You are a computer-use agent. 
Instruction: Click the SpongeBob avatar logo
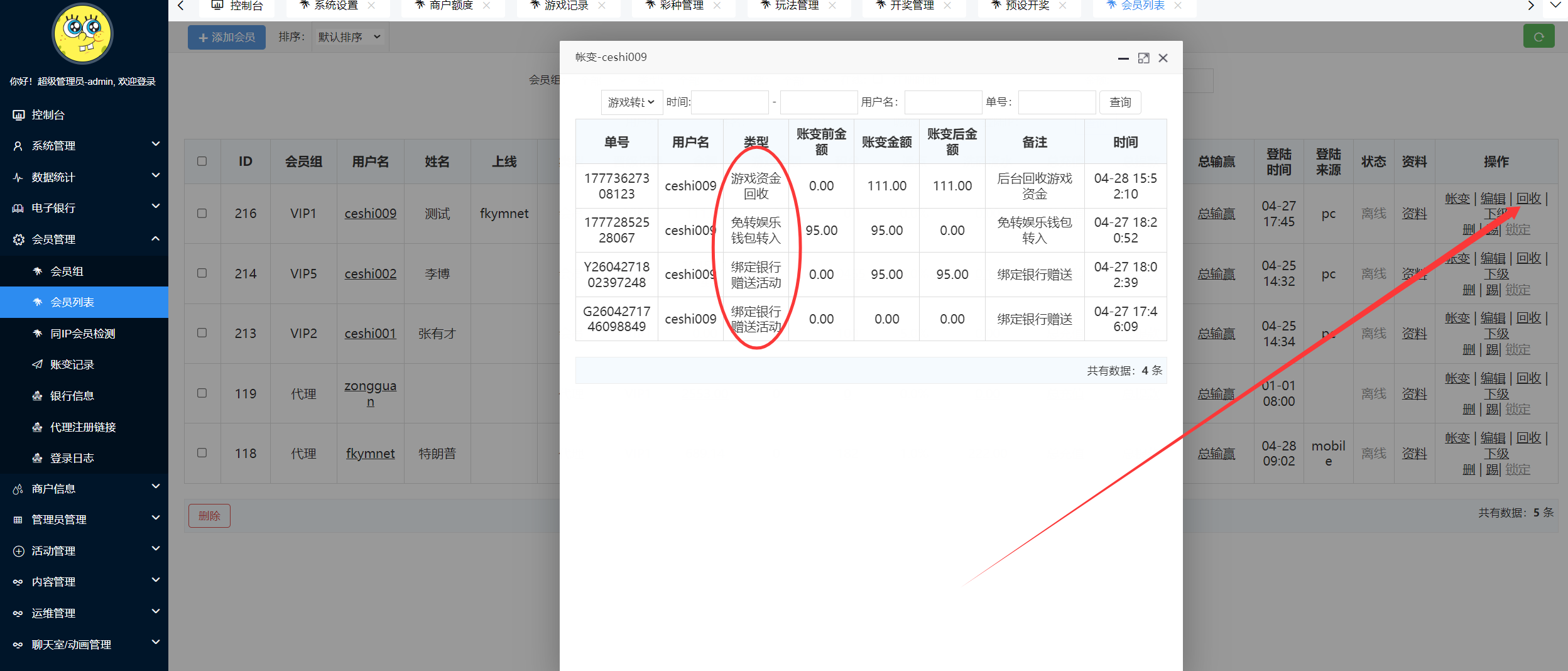click(x=84, y=34)
